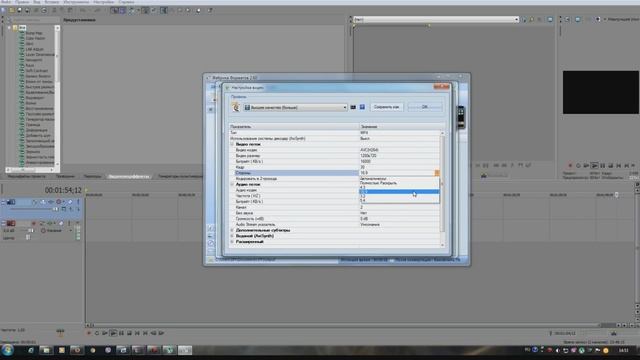Select the Видео кодек row
Viewport: 640px width, 360px height.
pos(335,150)
